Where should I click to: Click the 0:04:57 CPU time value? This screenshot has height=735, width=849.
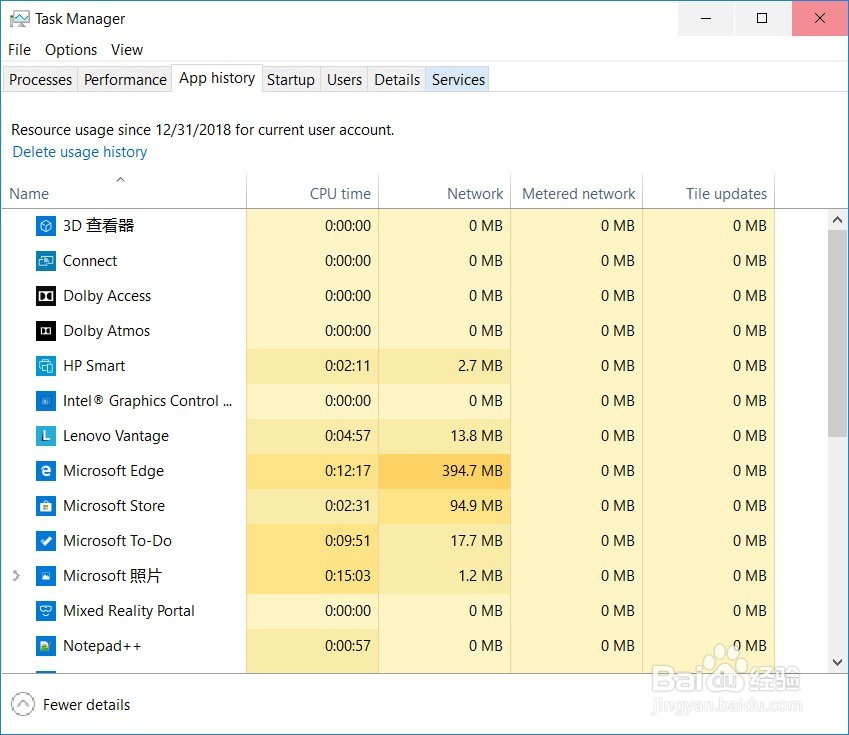coord(348,436)
